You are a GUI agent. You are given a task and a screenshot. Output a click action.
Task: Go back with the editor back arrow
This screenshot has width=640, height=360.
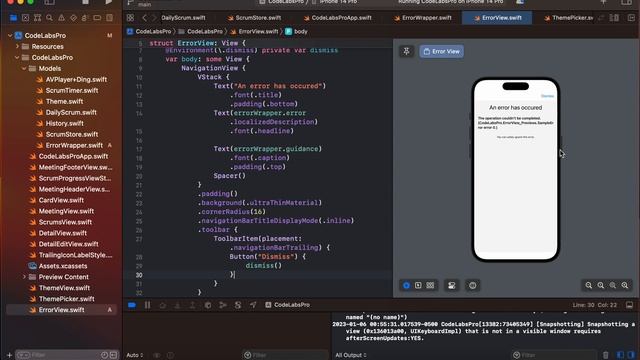[x=144, y=18]
